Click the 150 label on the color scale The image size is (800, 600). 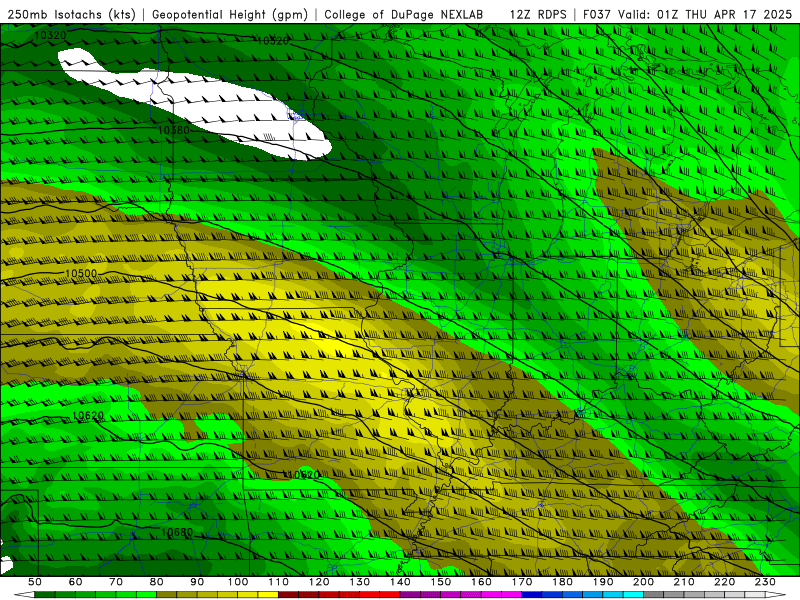tap(441, 582)
